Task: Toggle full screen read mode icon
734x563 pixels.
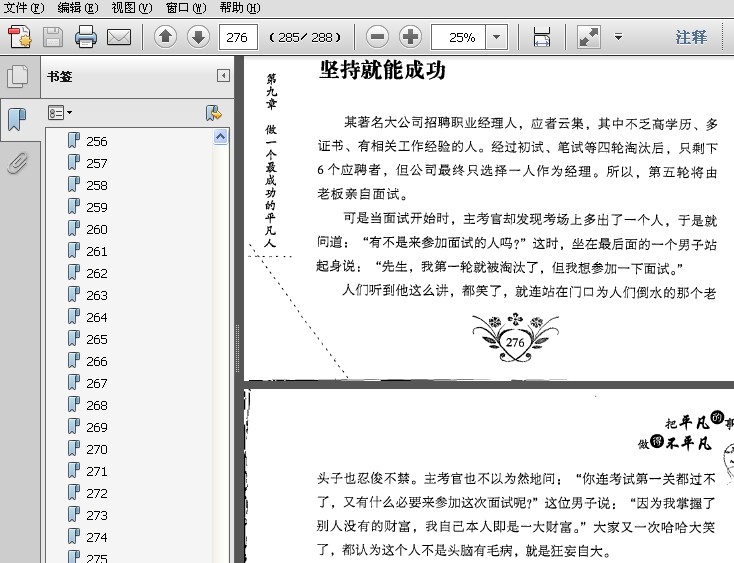Action: (x=588, y=37)
